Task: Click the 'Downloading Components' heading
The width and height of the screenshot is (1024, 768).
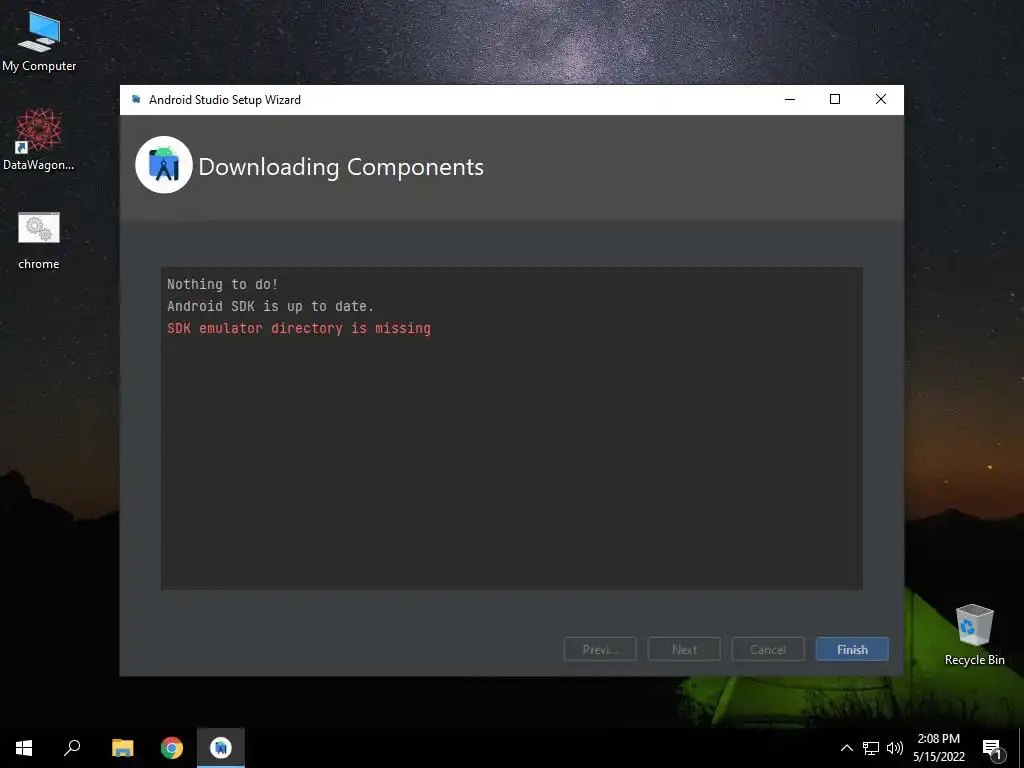Action: (341, 167)
